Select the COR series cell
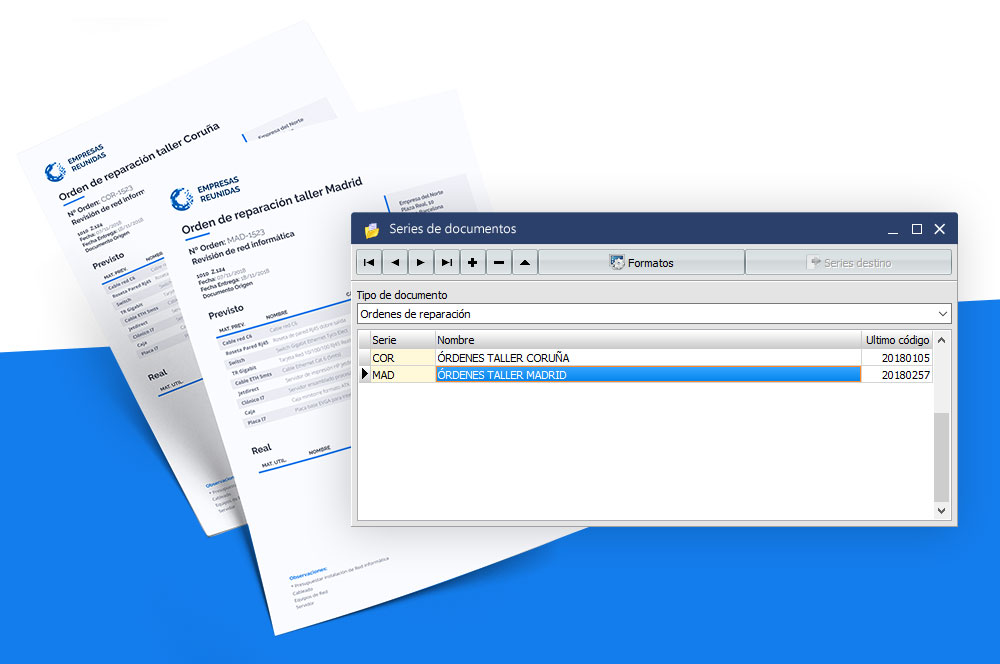This screenshot has height=664, width=1000. point(401,357)
